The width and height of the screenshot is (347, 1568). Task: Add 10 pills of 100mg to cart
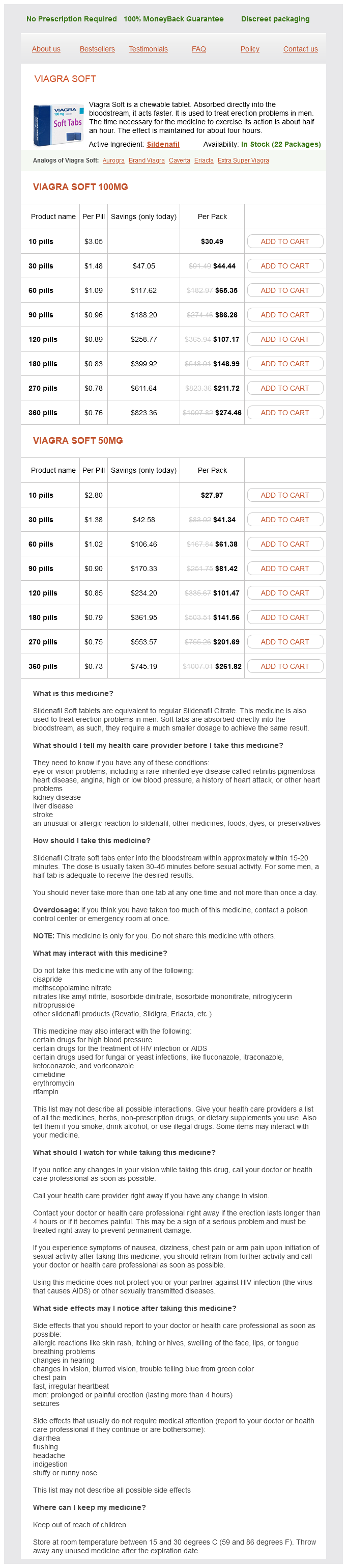coord(285,241)
